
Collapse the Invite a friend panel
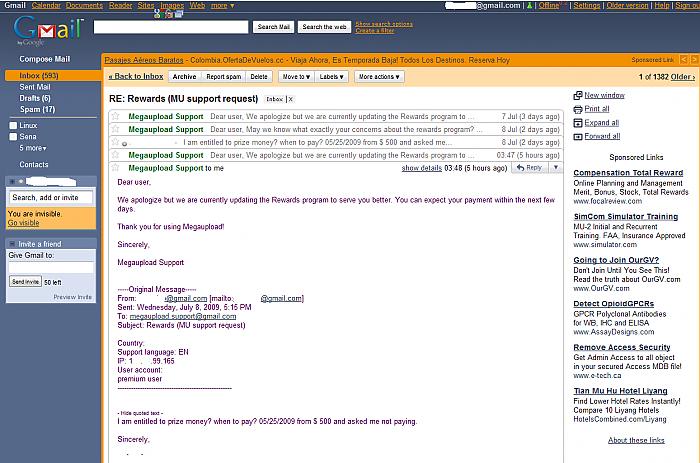tap(12, 244)
